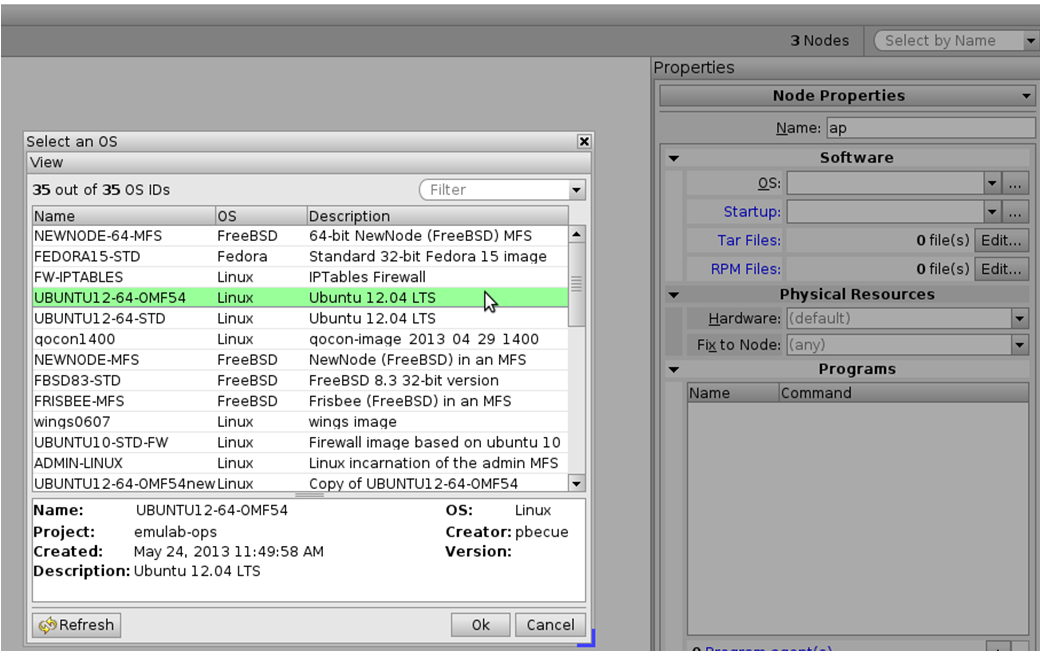Collapse the Physical Resources section
Image resolution: width=1041 pixels, height=652 pixels.
[x=674, y=295]
